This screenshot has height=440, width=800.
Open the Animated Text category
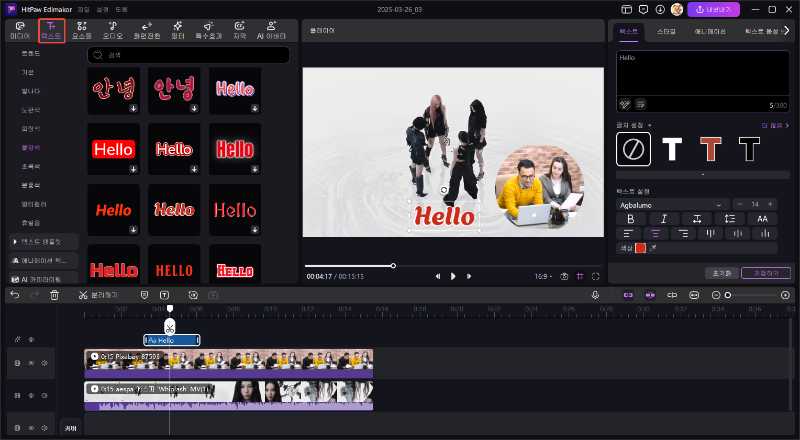[x=43, y=260]
